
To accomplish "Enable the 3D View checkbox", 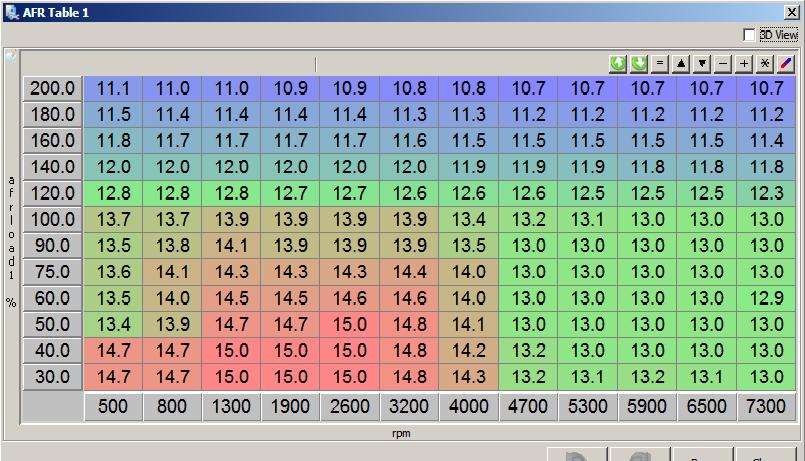I will coord(750,35).
